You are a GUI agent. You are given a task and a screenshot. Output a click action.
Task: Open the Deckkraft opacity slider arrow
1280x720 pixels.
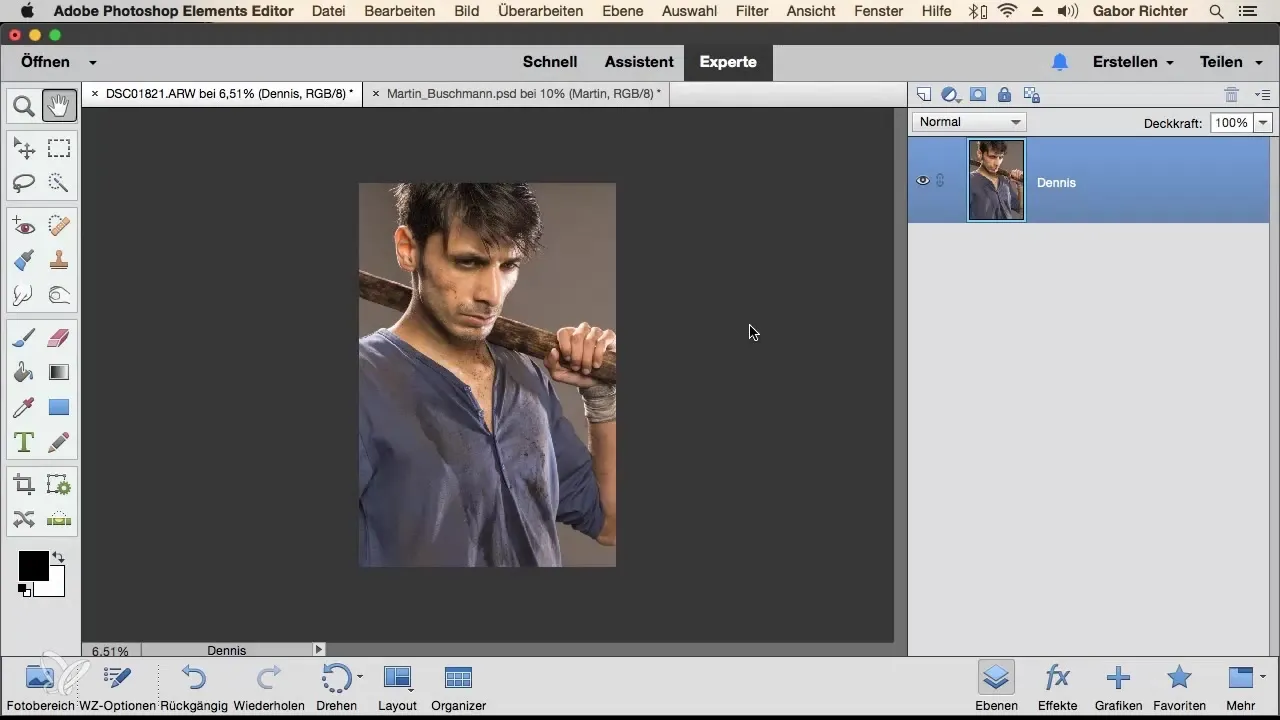1263,122
